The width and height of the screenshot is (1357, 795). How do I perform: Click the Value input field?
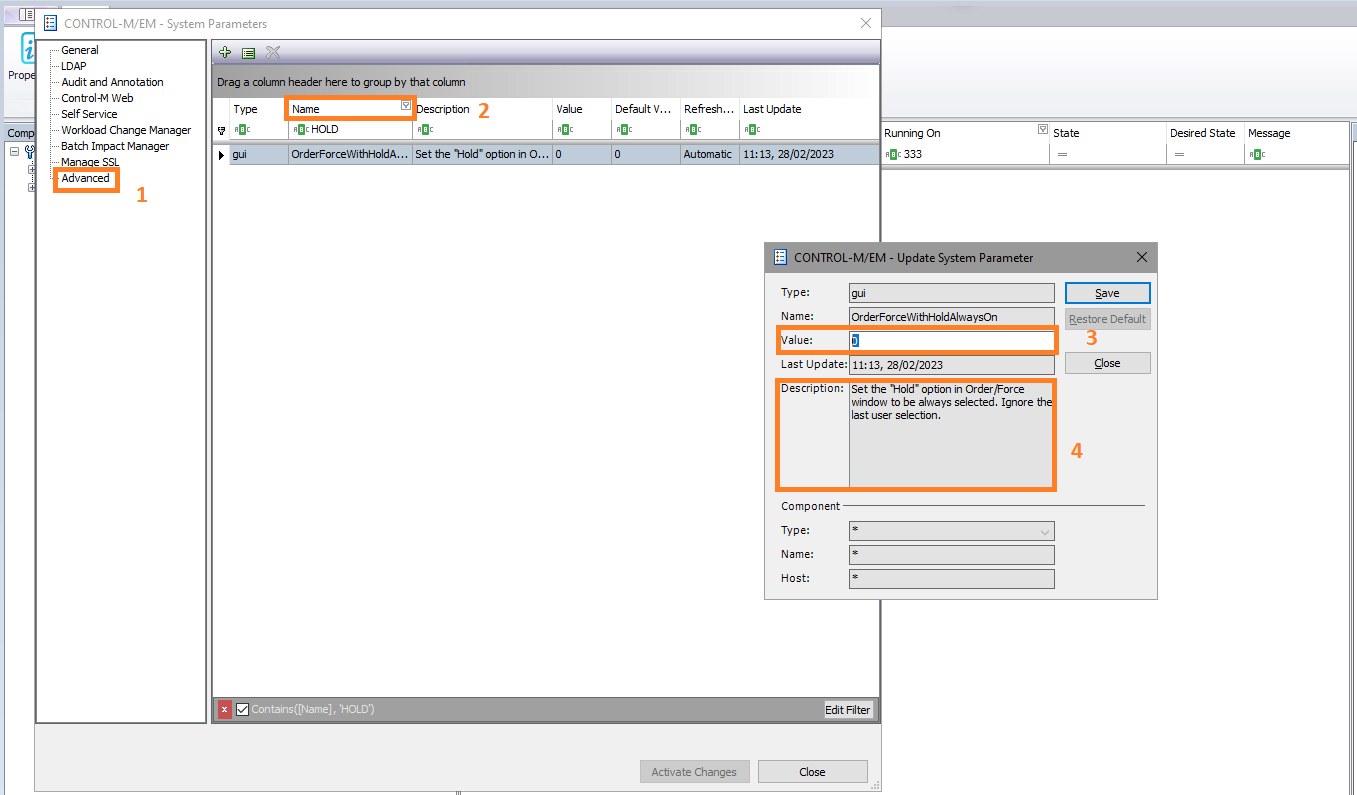point(951,341)
